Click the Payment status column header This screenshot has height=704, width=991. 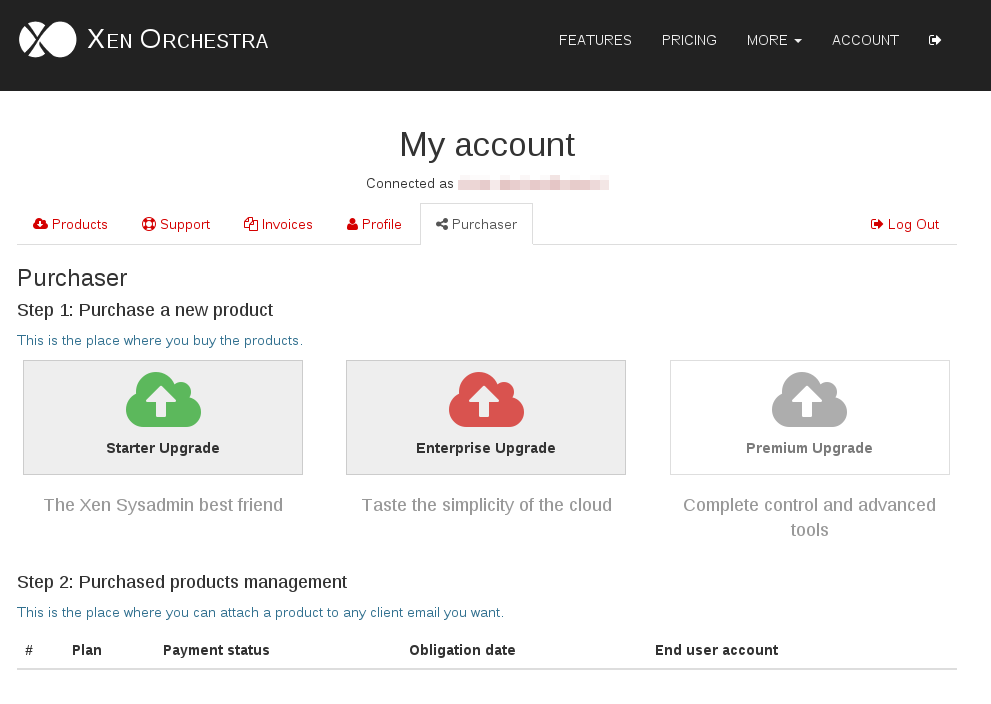(216, 650)
